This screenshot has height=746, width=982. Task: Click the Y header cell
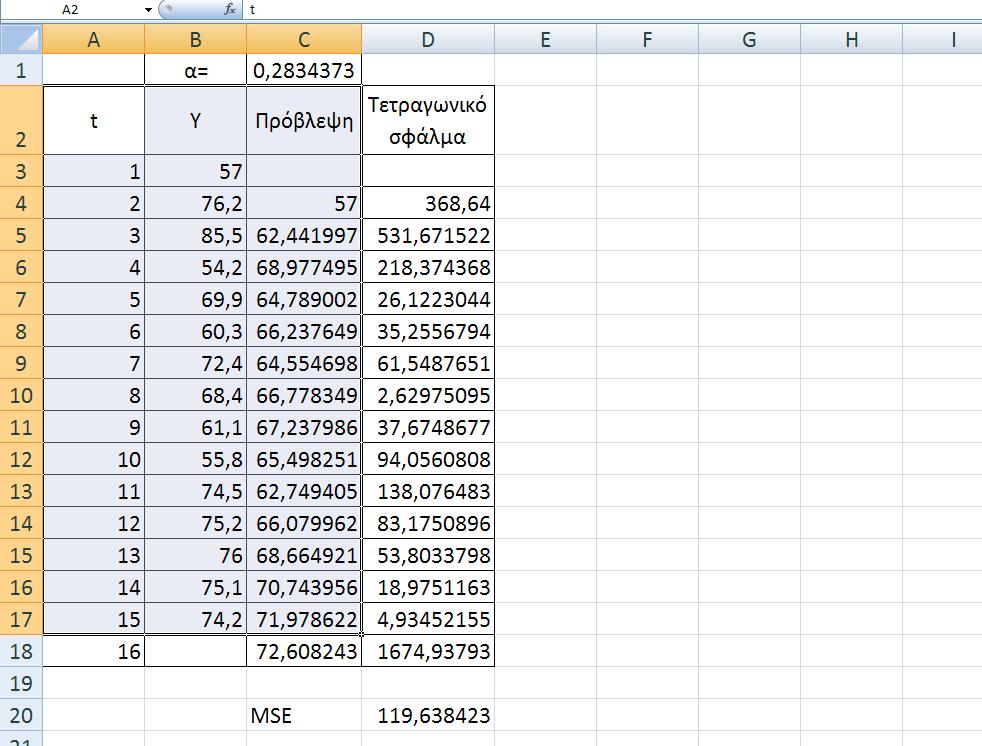point(195,120)
